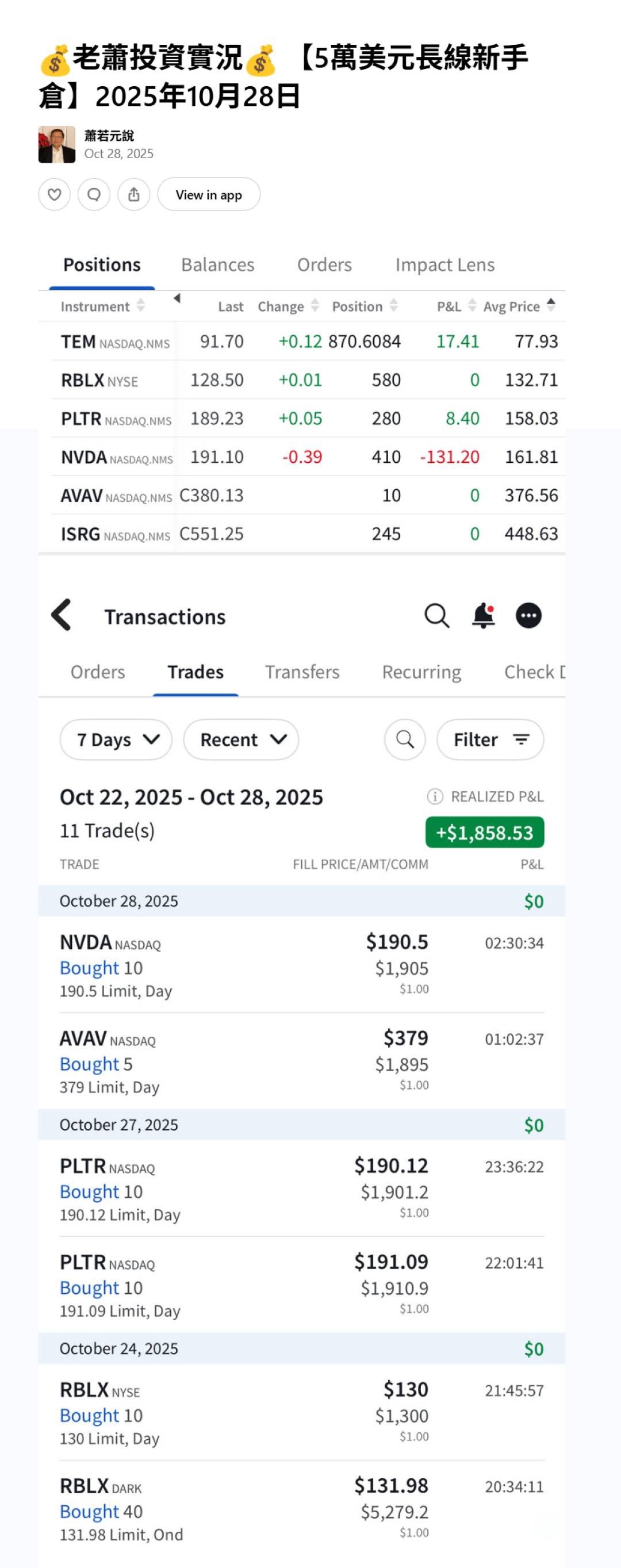Click the View in app button

pyautogui.click(x=208, y=194)
